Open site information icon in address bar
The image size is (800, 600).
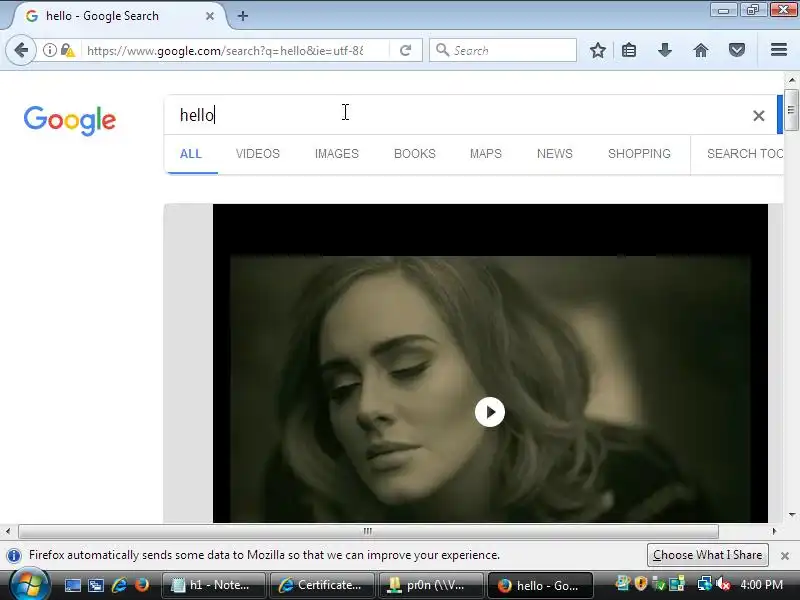(x=49, y=50)
